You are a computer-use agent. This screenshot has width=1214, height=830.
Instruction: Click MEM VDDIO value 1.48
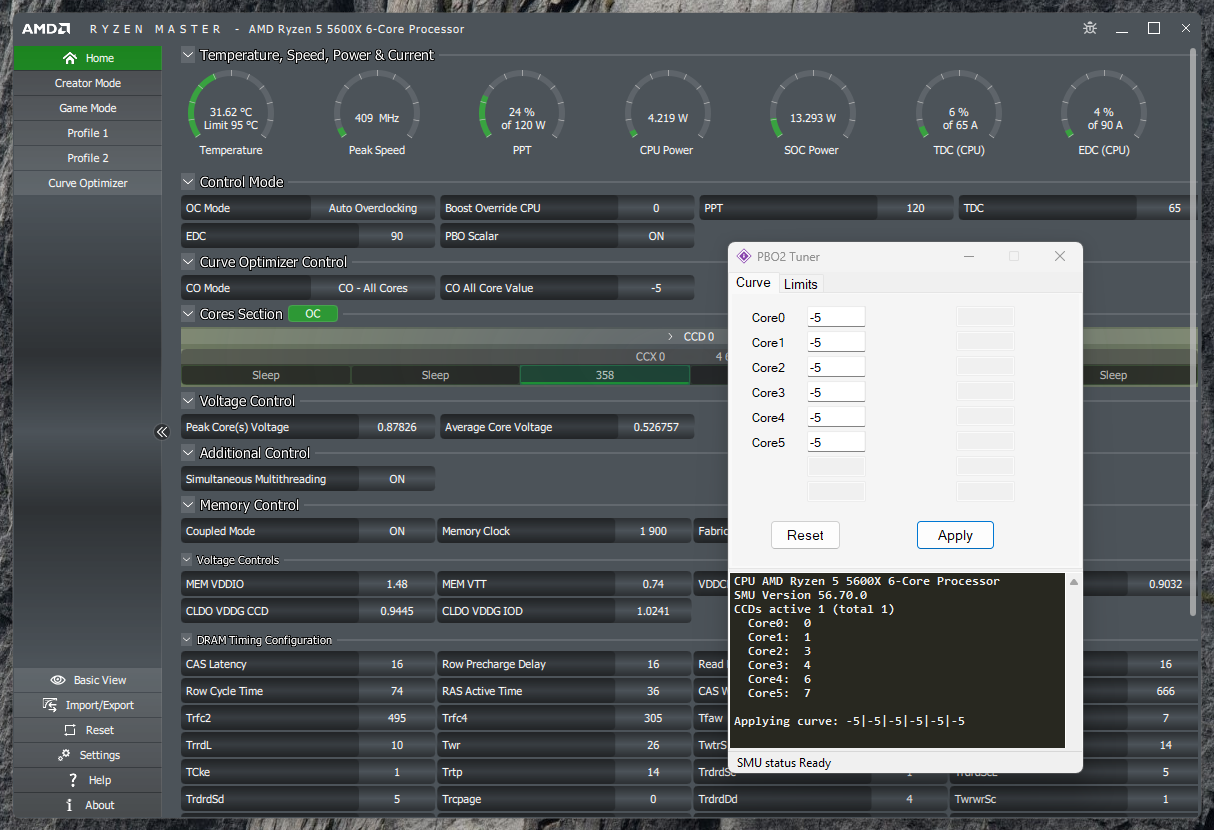[x=397, y=584]
